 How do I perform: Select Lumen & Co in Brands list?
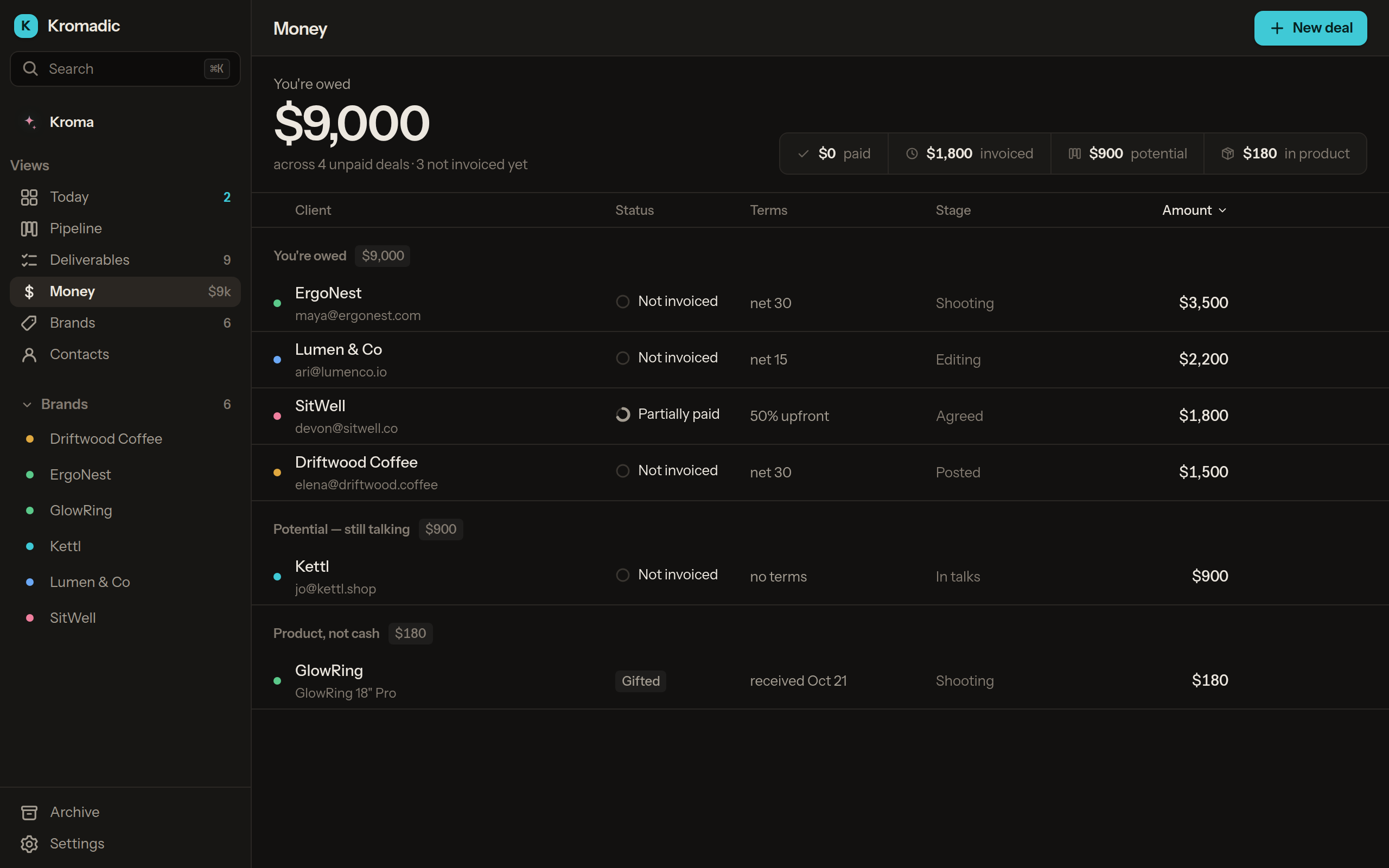click(x=125, y=582)
